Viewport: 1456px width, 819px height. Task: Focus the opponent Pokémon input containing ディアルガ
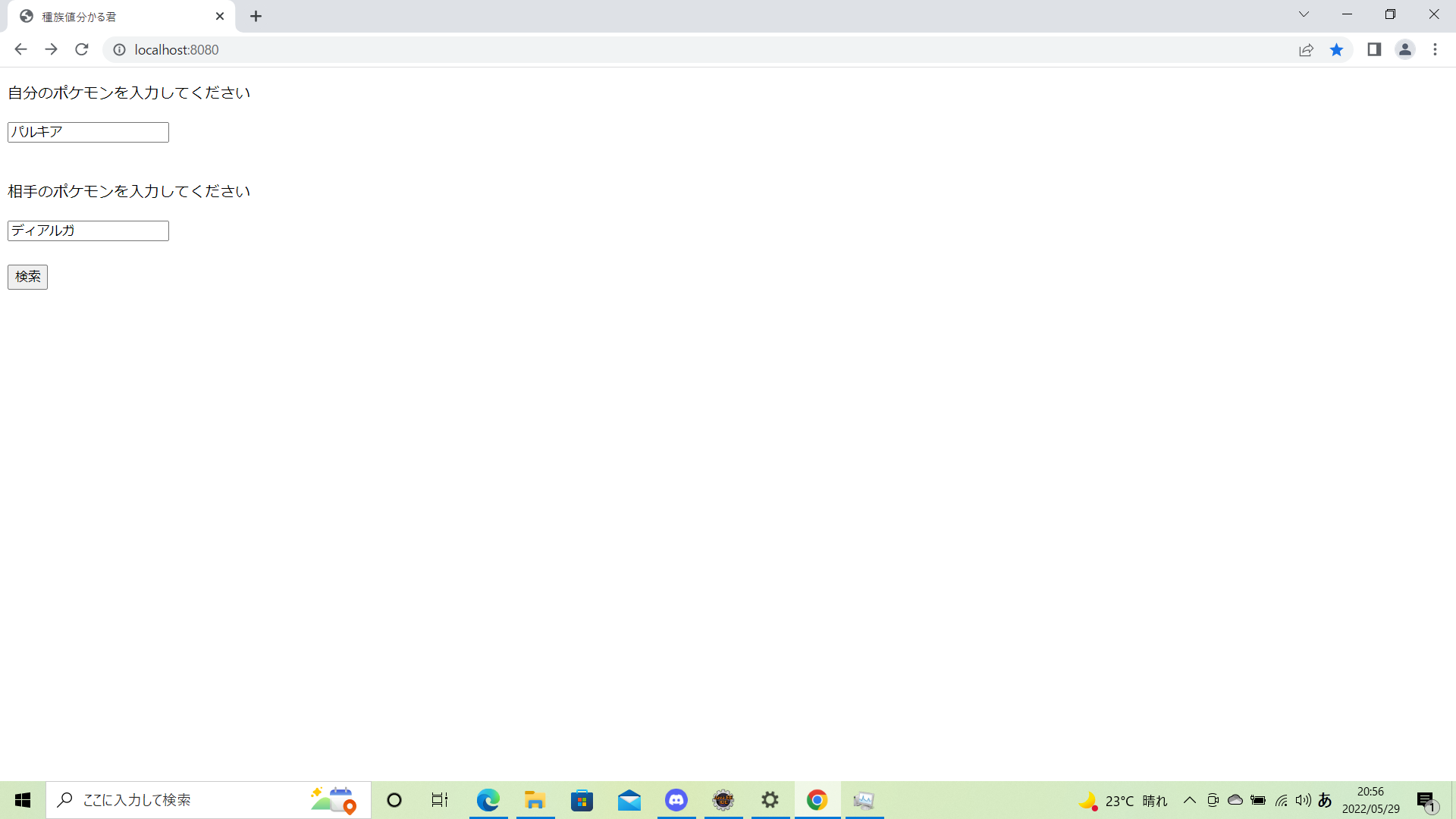point(88,231)
